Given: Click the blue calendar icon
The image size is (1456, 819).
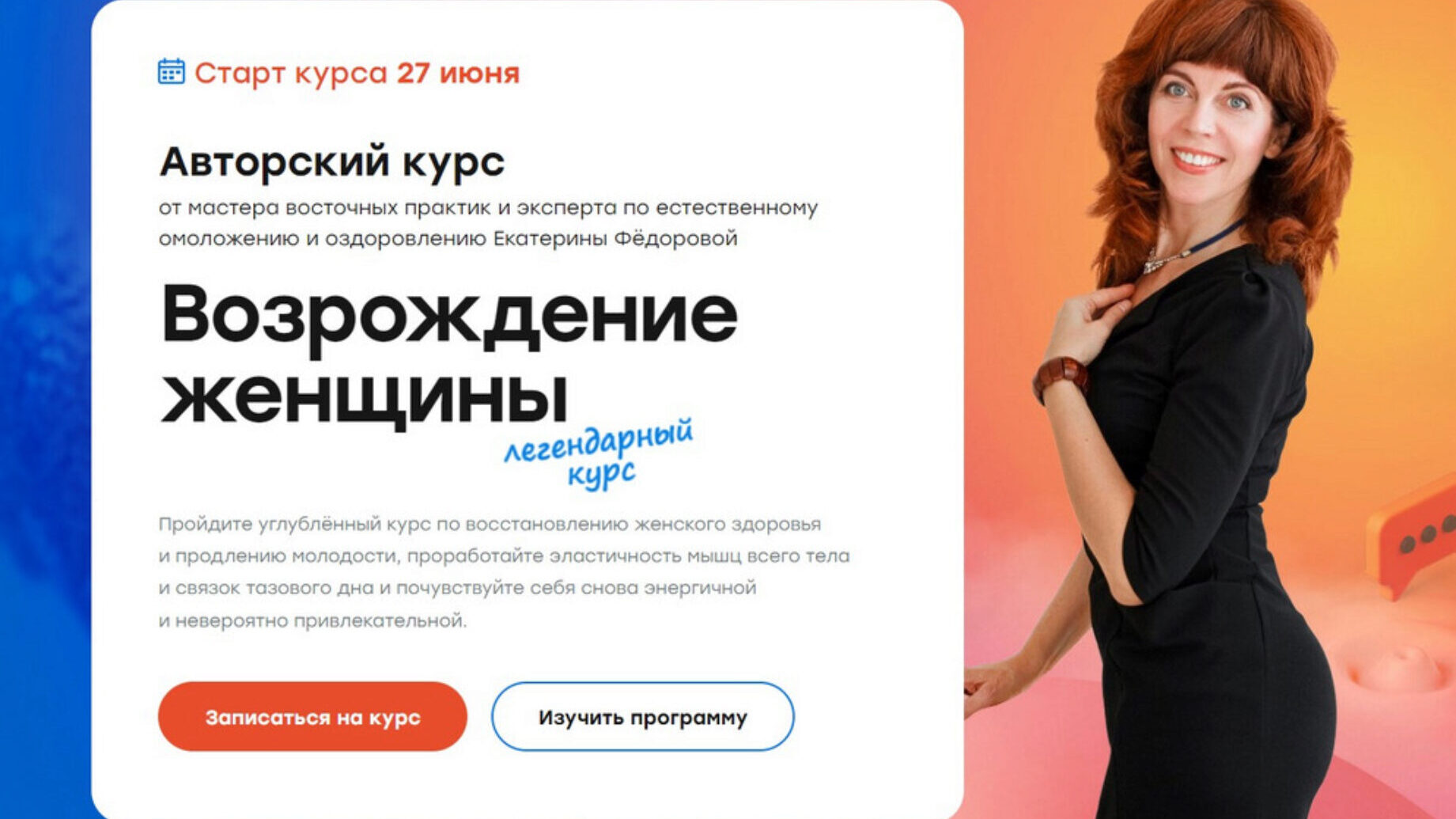Looking at the screenshot, I should point(171,71).
